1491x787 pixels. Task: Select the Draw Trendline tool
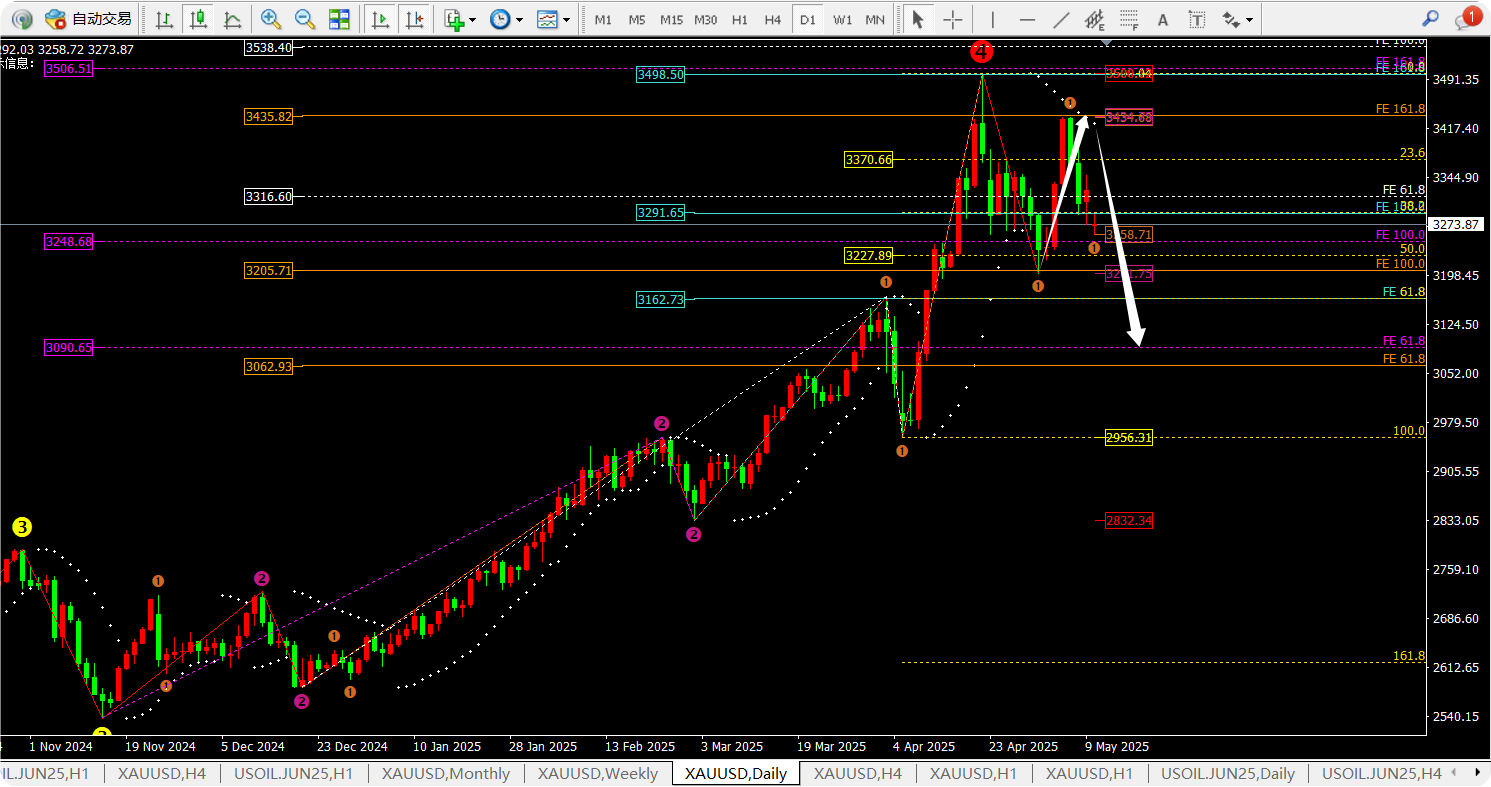pyautogui.click(x=1061, y=19)
